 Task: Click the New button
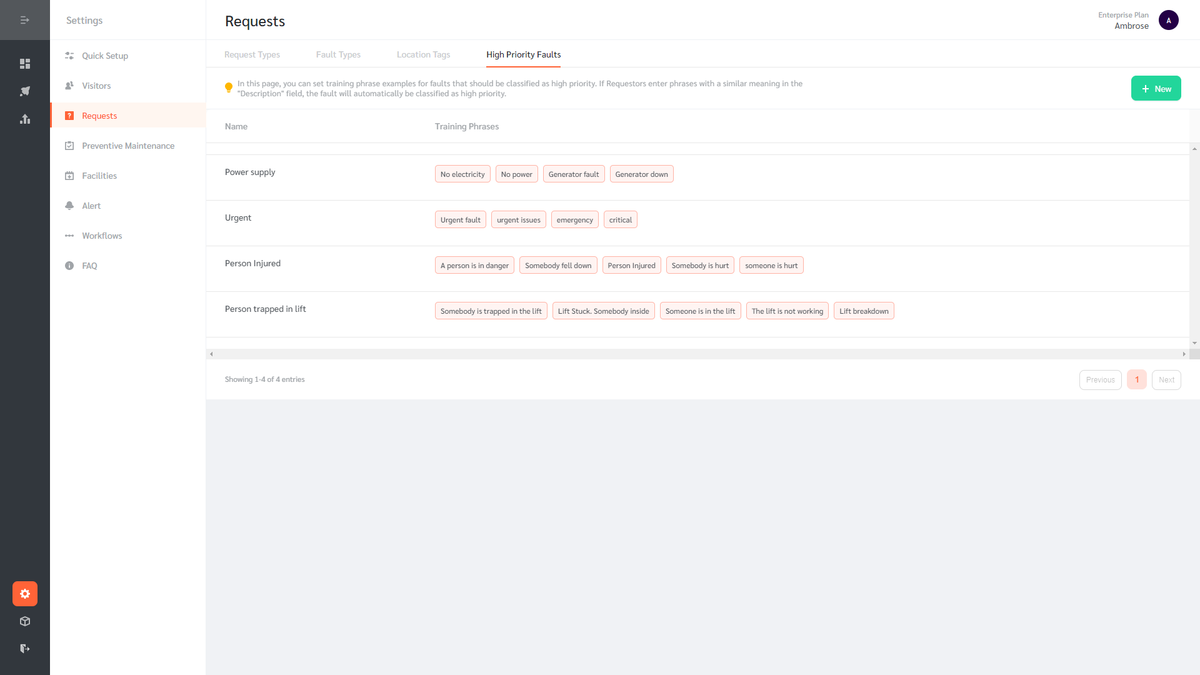point(1156,88)
